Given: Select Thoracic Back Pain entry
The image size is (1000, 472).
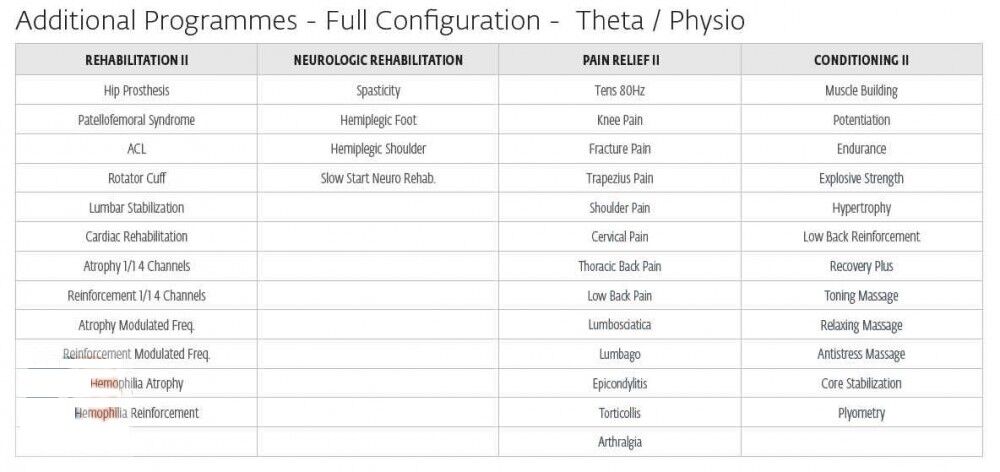Looking at the screenshot, I should [620, 266].
